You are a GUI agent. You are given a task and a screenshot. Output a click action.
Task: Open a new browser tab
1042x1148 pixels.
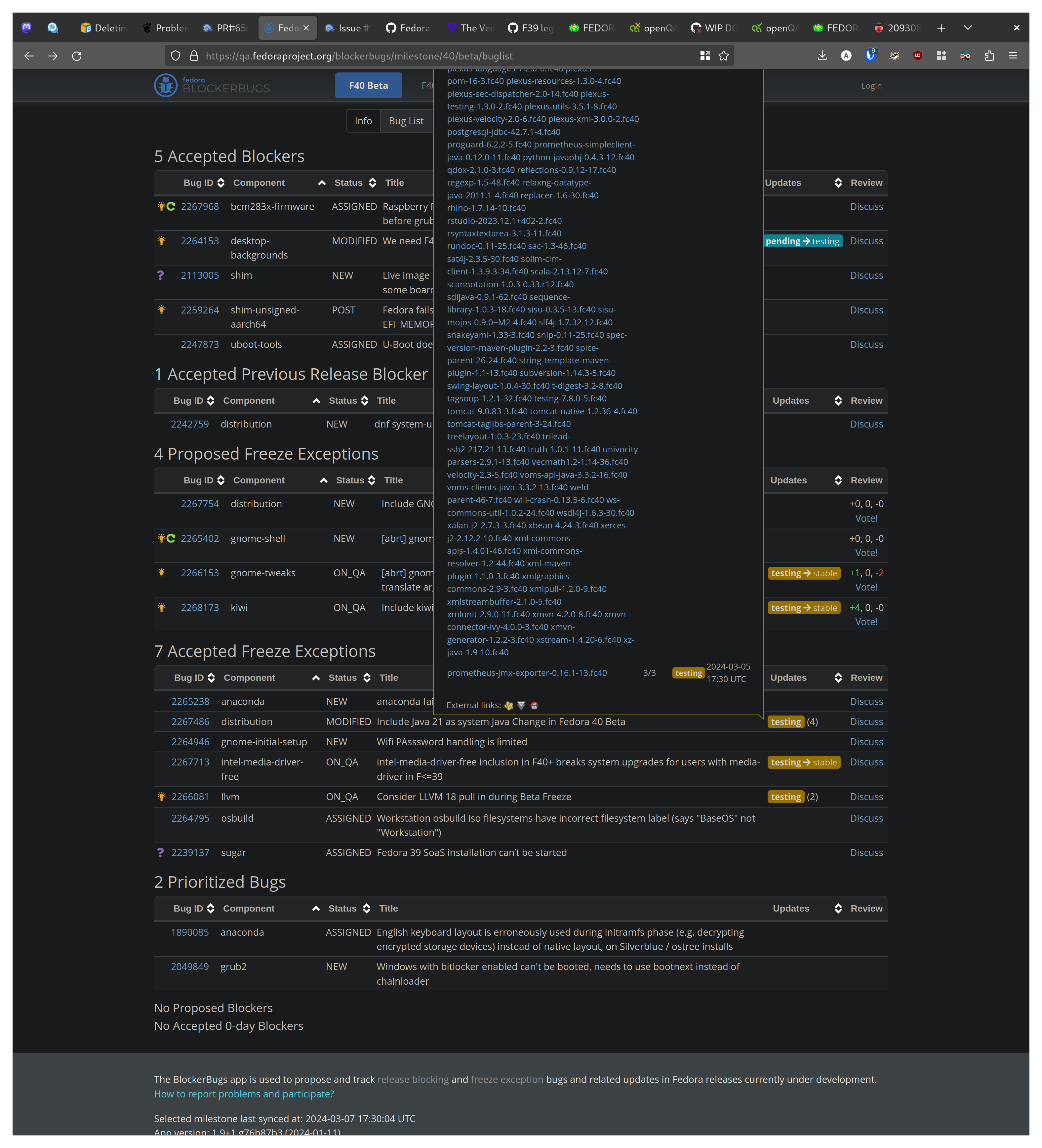tap(941, 28)
